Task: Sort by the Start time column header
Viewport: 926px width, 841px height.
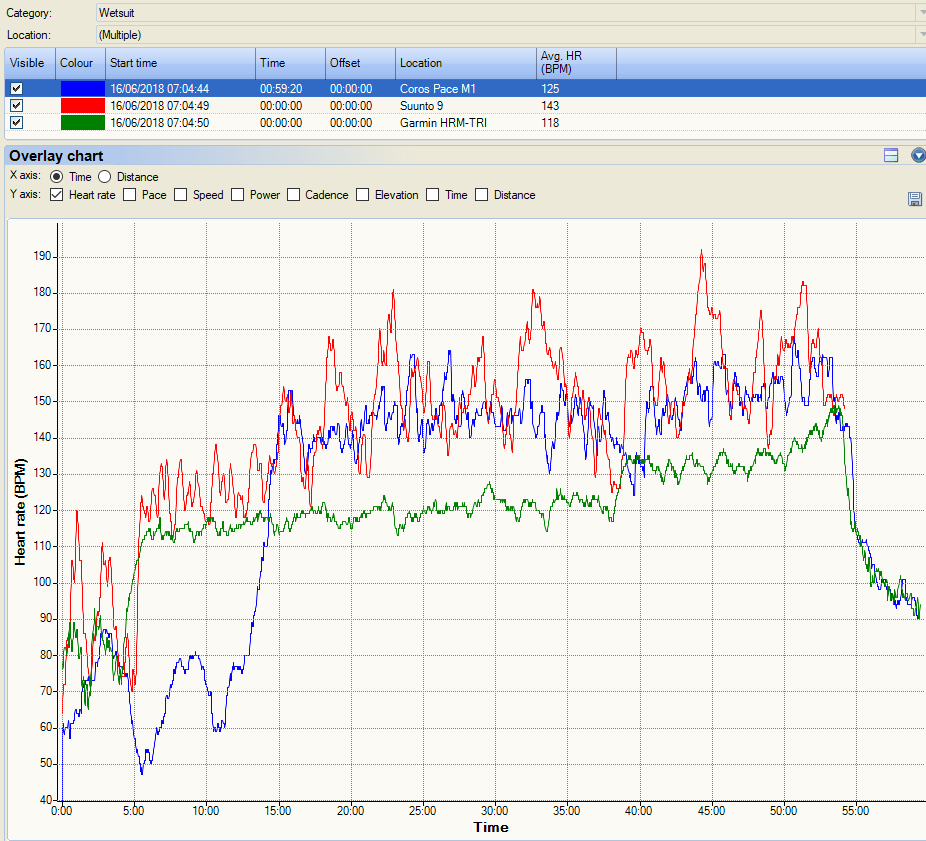Action: 180,63
